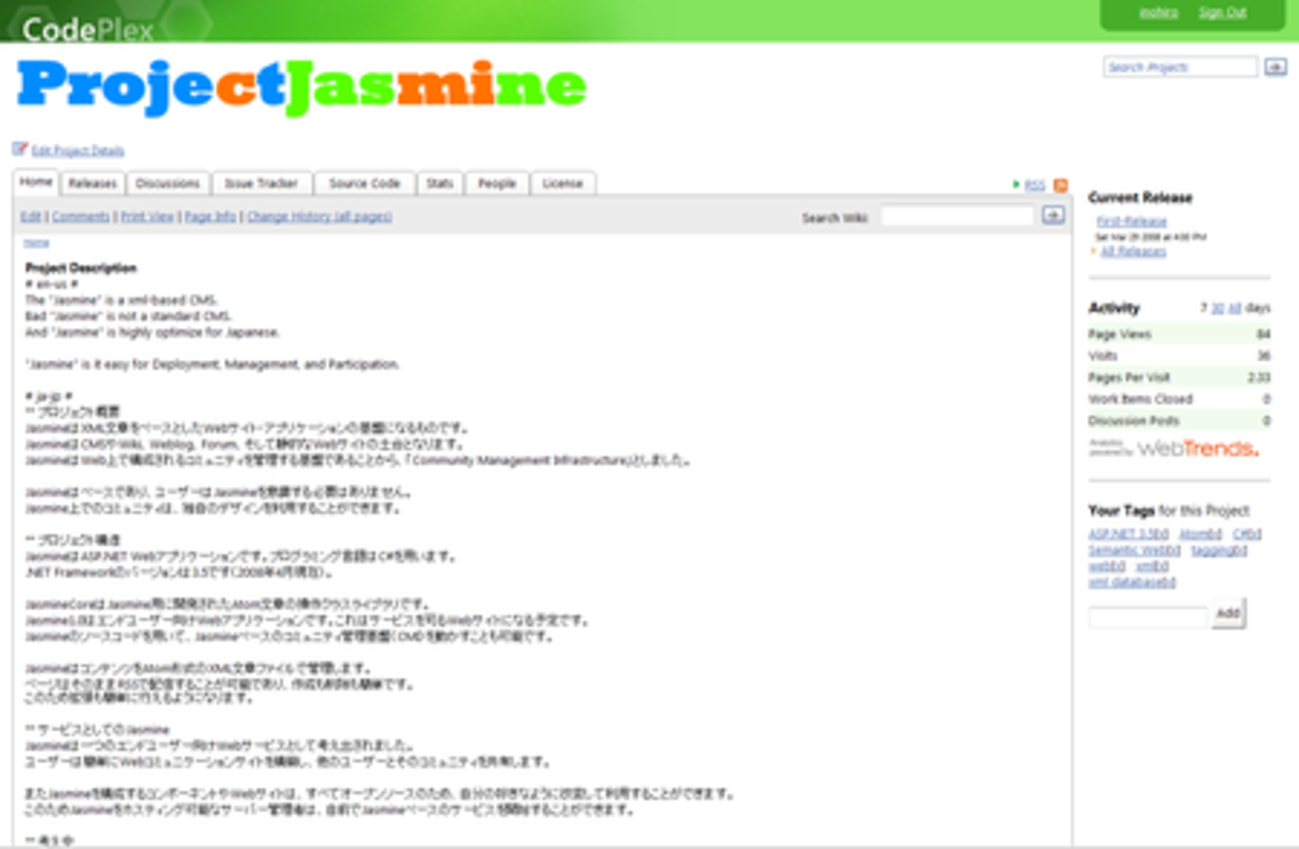The image size is (1299, 849).
Task: Click the arrow button beside Search Projects
Action: [x=1275, y=67]
